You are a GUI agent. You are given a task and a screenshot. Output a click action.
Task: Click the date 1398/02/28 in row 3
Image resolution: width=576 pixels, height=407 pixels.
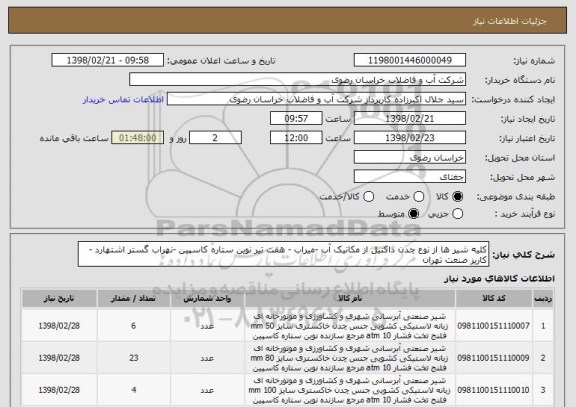coord(59,390)
